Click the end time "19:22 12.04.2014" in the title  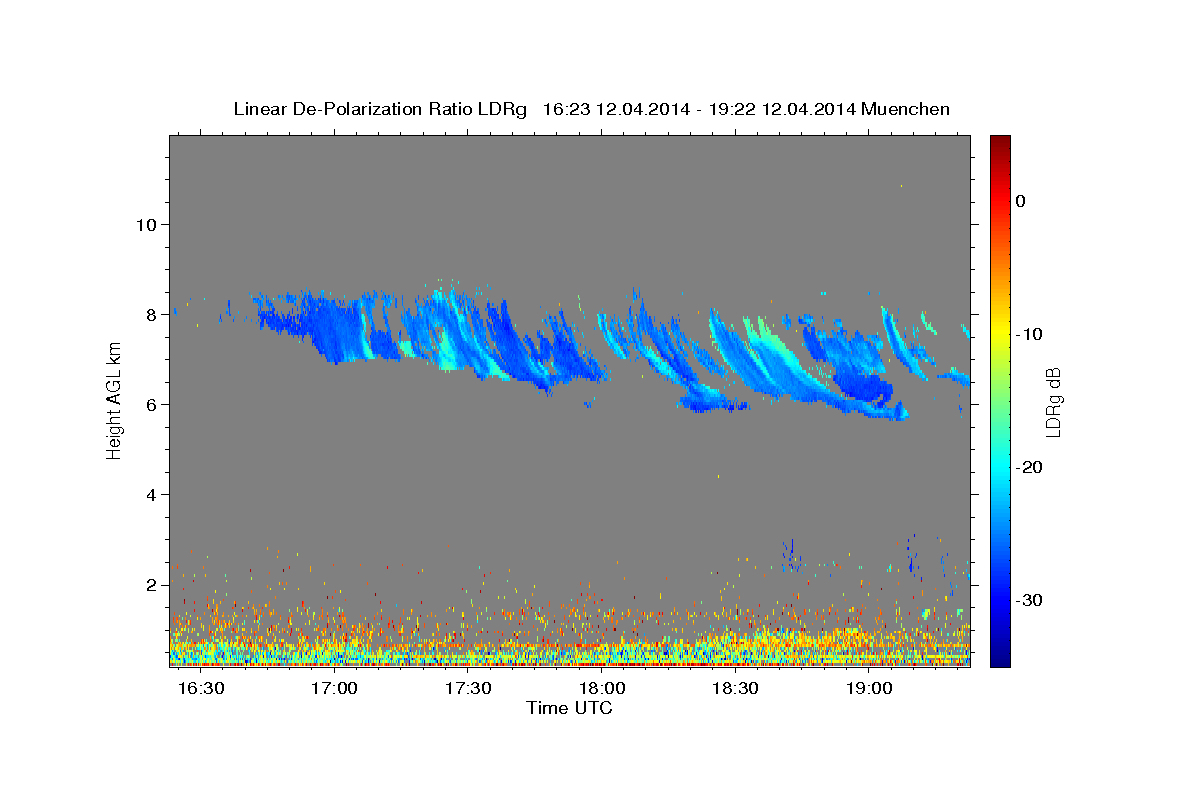pyautogui.click(x=782, y=109)
